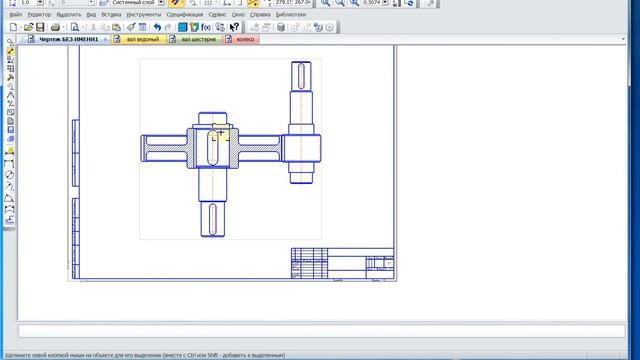The image size is (640, 360).
Task: Click the Point tool with yellow star
Action: pyautogui.click(x=10, y=152)
